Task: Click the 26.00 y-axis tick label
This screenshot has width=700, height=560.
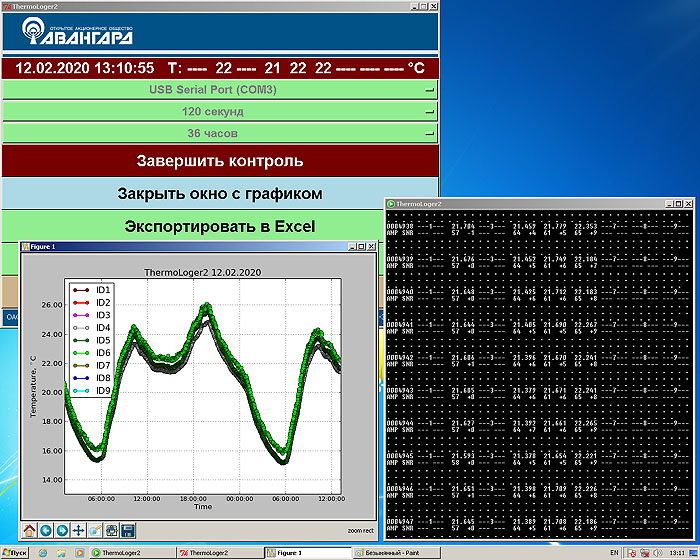Action: [52, 305]
